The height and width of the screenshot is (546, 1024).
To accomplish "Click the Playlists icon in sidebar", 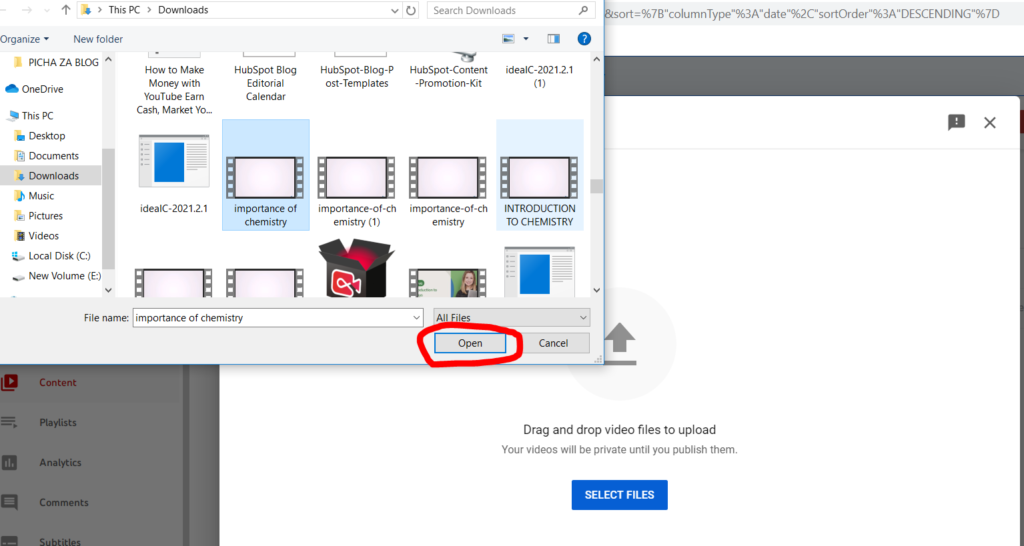I will point(9,423).
